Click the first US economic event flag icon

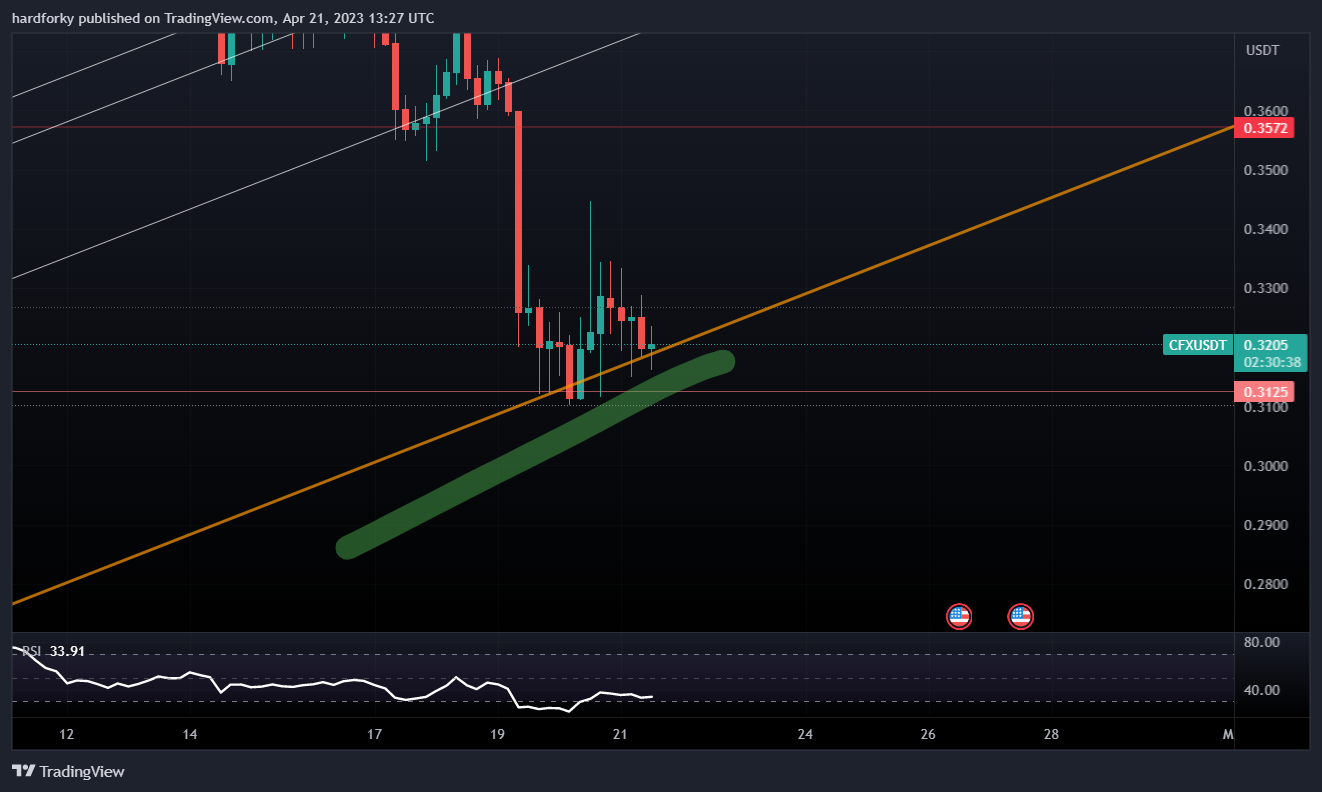click(x=959, y=616)
